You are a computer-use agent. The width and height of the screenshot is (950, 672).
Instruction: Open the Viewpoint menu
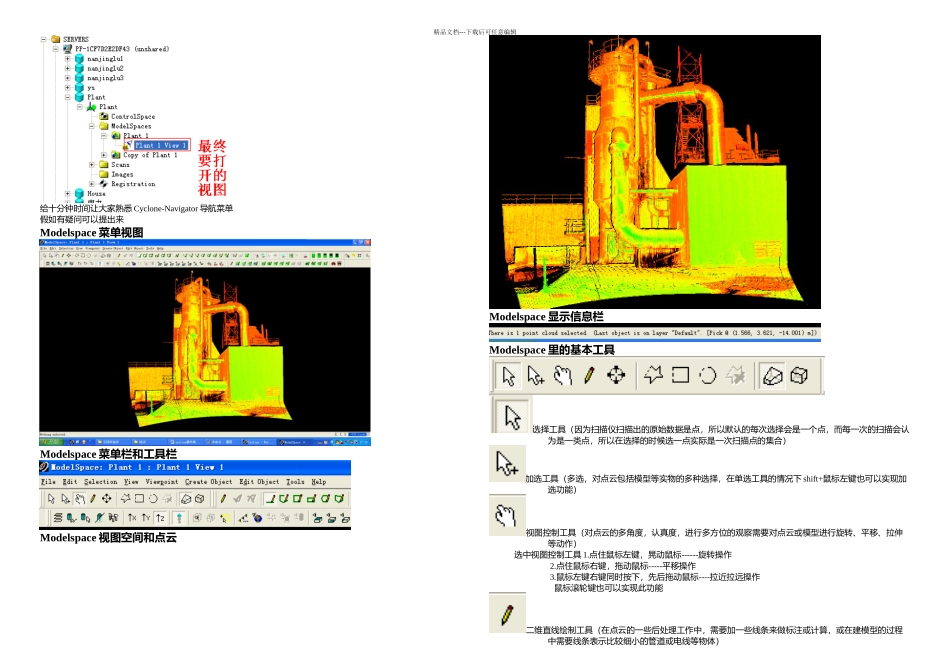pyautogui.click(x=162, y=482)
